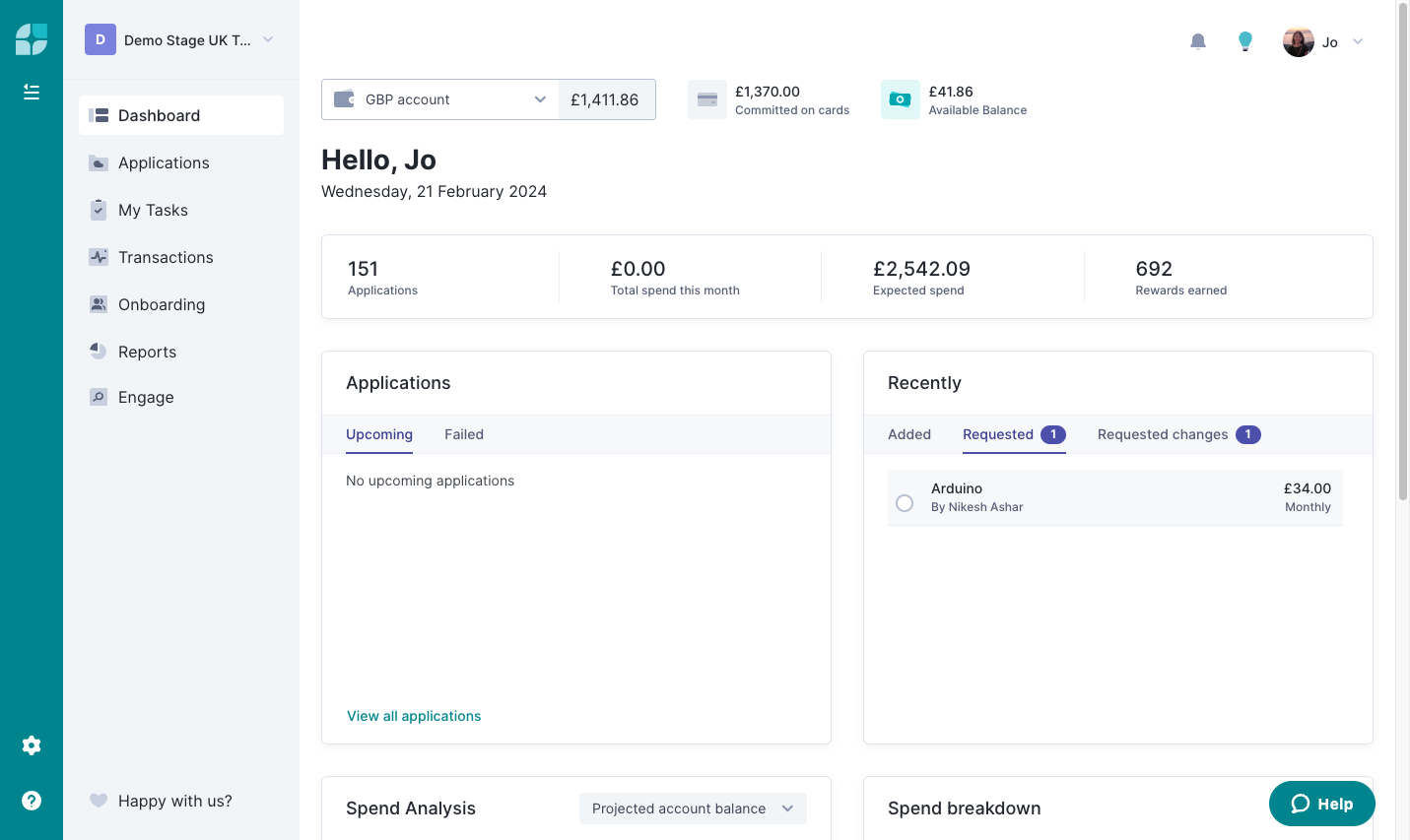Open notifications bell
Screen dimensions: 1410x840
pos(1198,41)
